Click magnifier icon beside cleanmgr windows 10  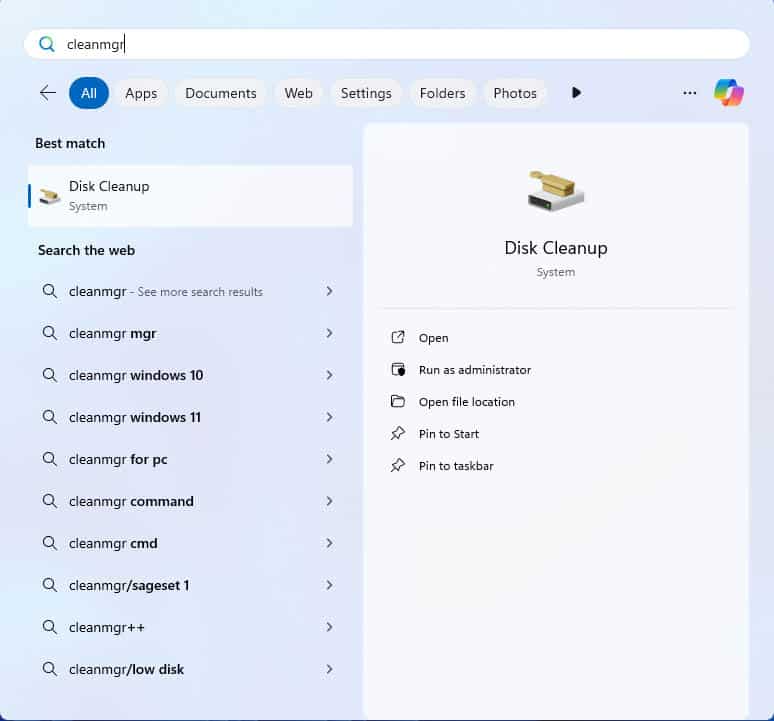tap(50, 376)
